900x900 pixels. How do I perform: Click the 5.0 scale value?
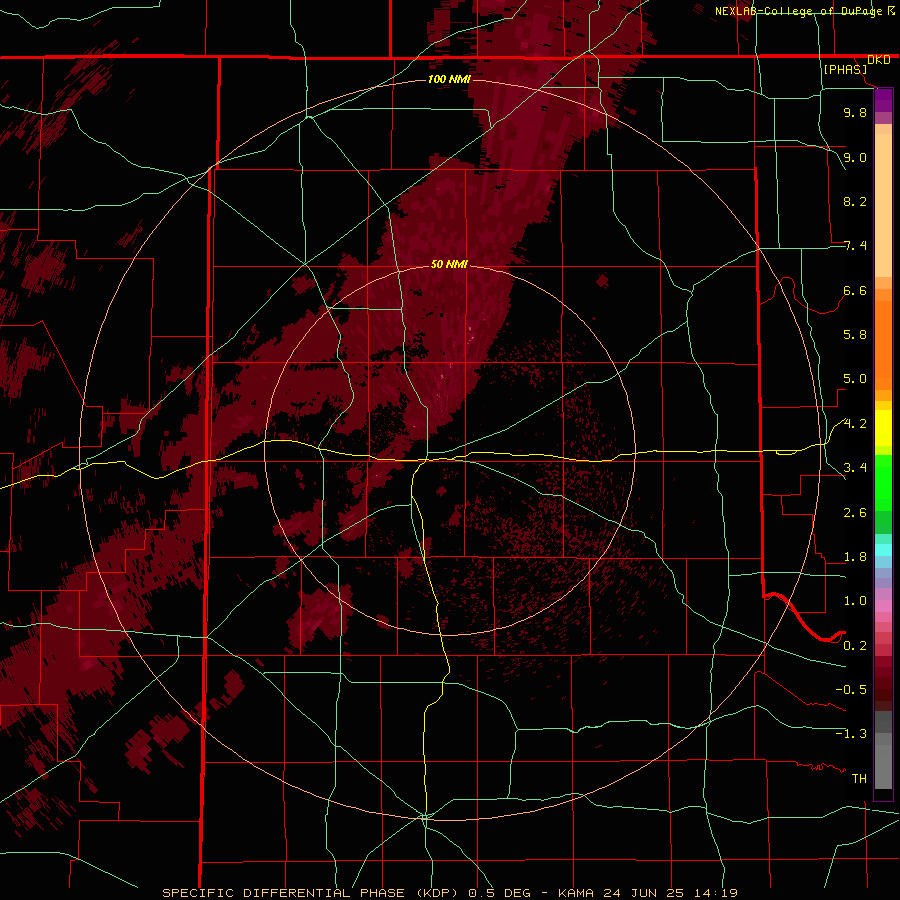[x=855, y=379]
